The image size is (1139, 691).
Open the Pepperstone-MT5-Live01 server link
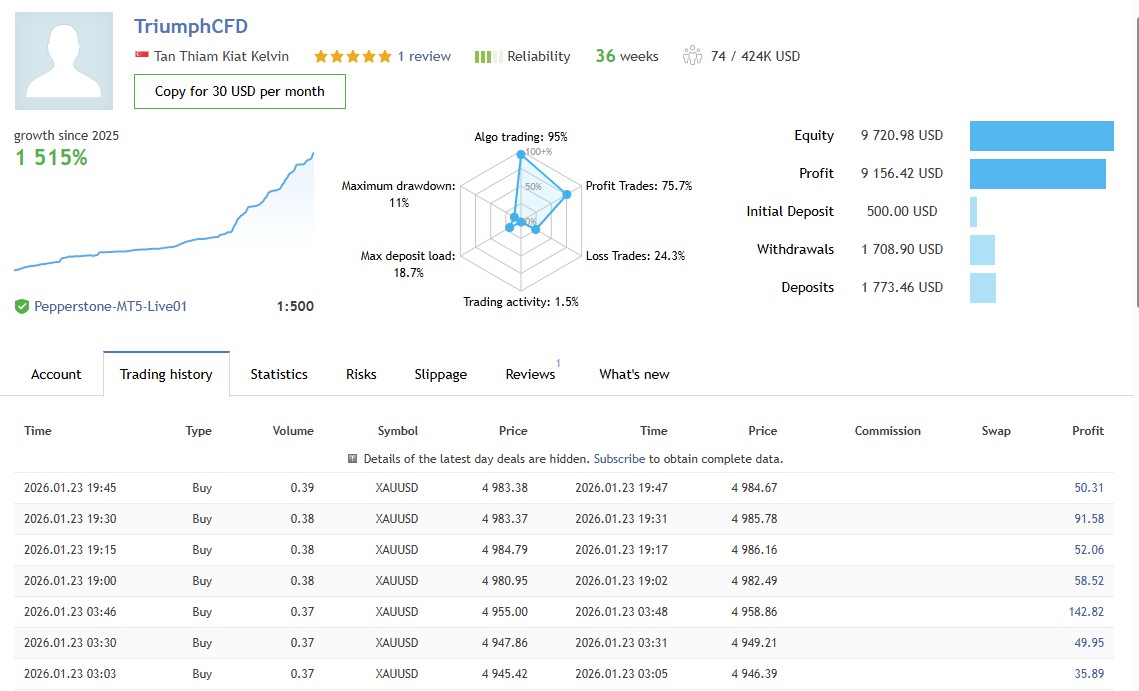pos(110,307)
